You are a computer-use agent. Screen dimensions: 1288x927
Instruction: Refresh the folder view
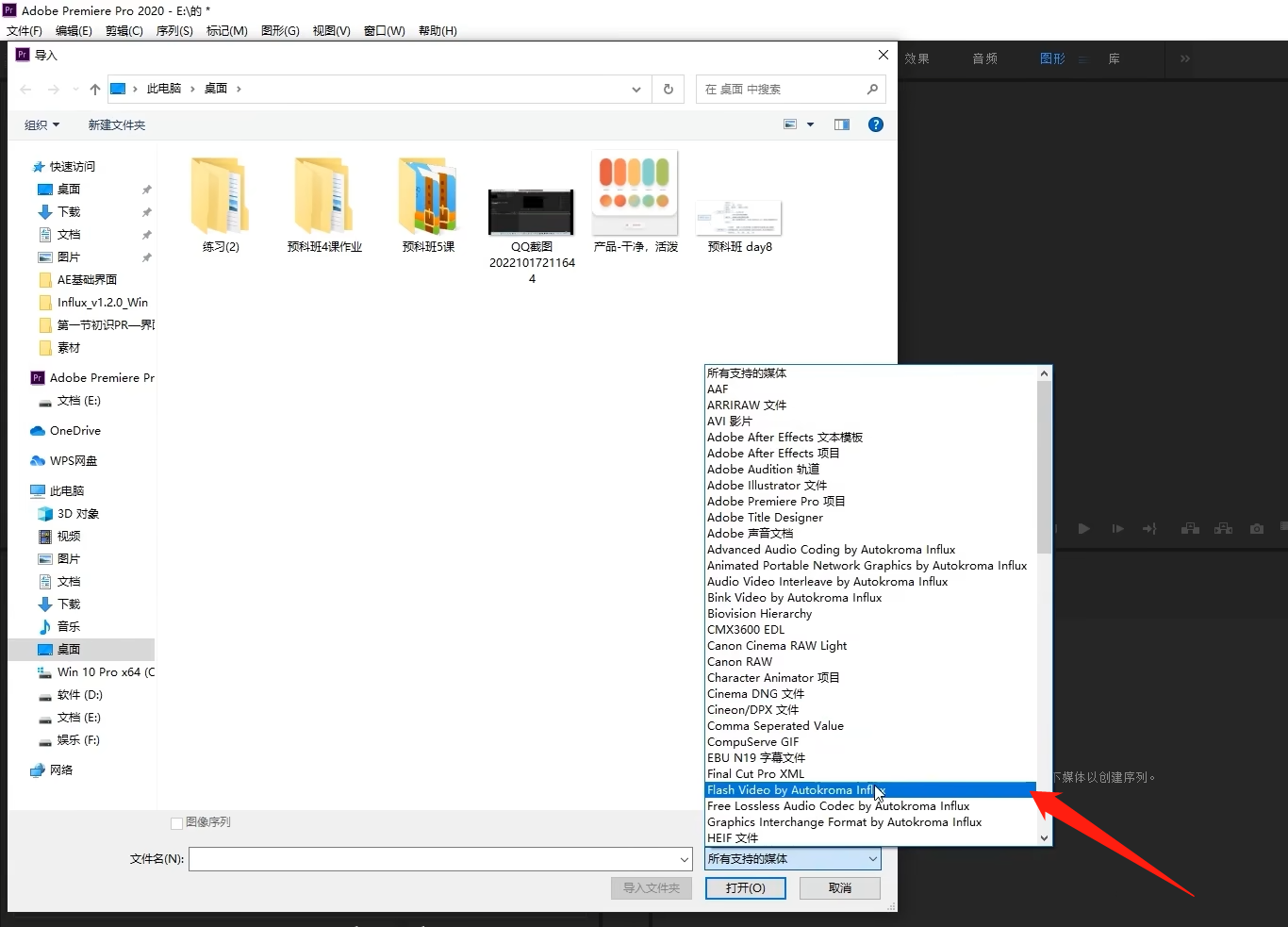pos(669,90)
